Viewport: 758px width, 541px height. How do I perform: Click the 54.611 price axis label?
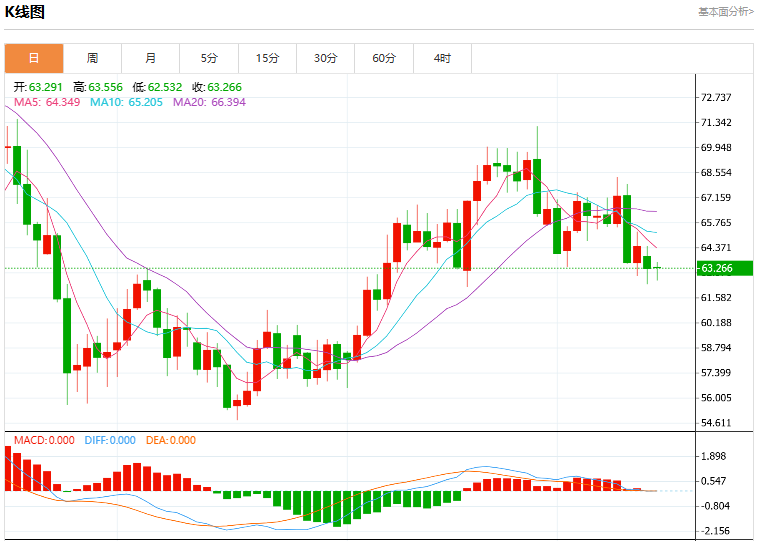(716, 423)
